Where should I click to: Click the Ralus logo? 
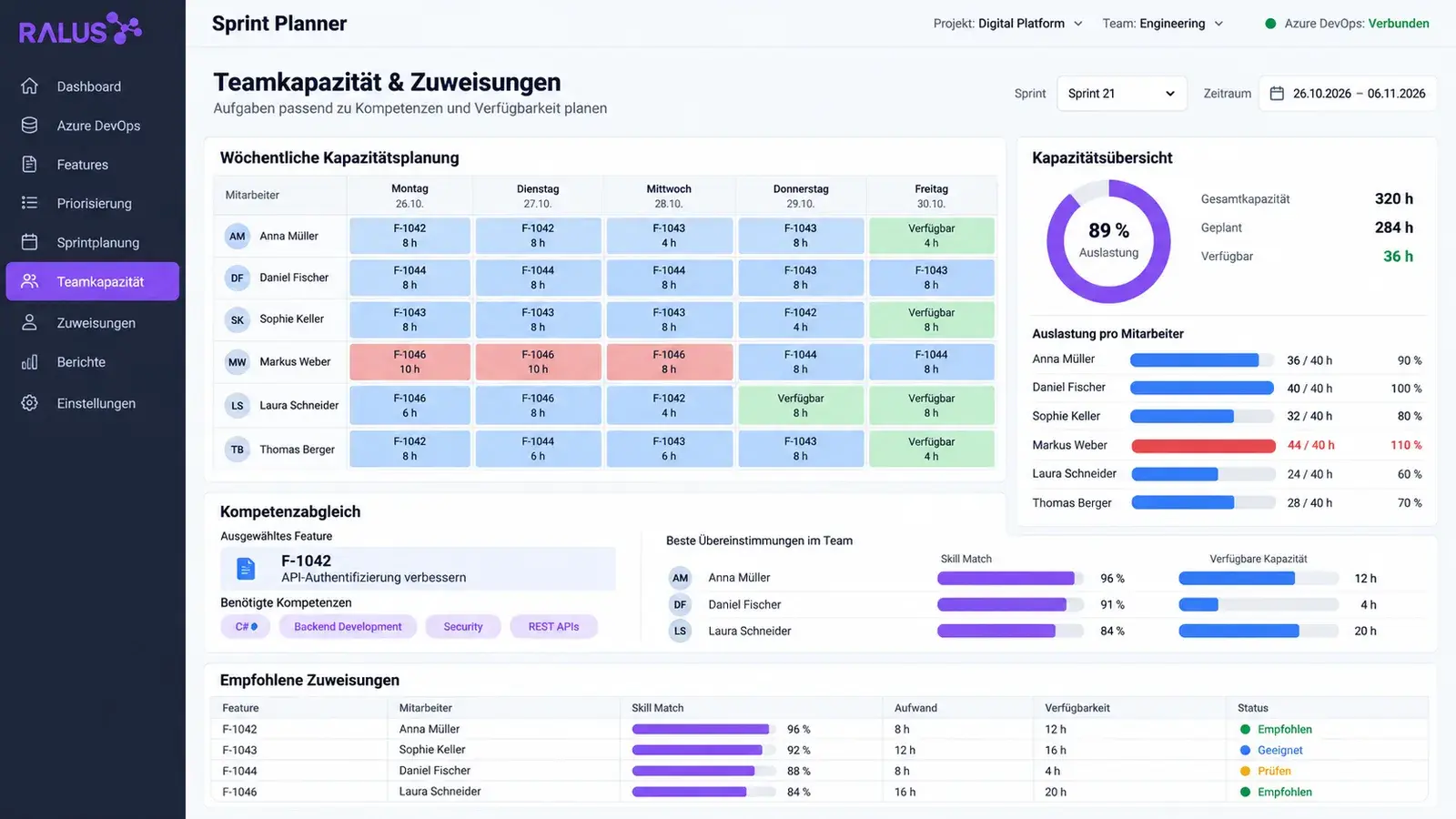point(80,29)
